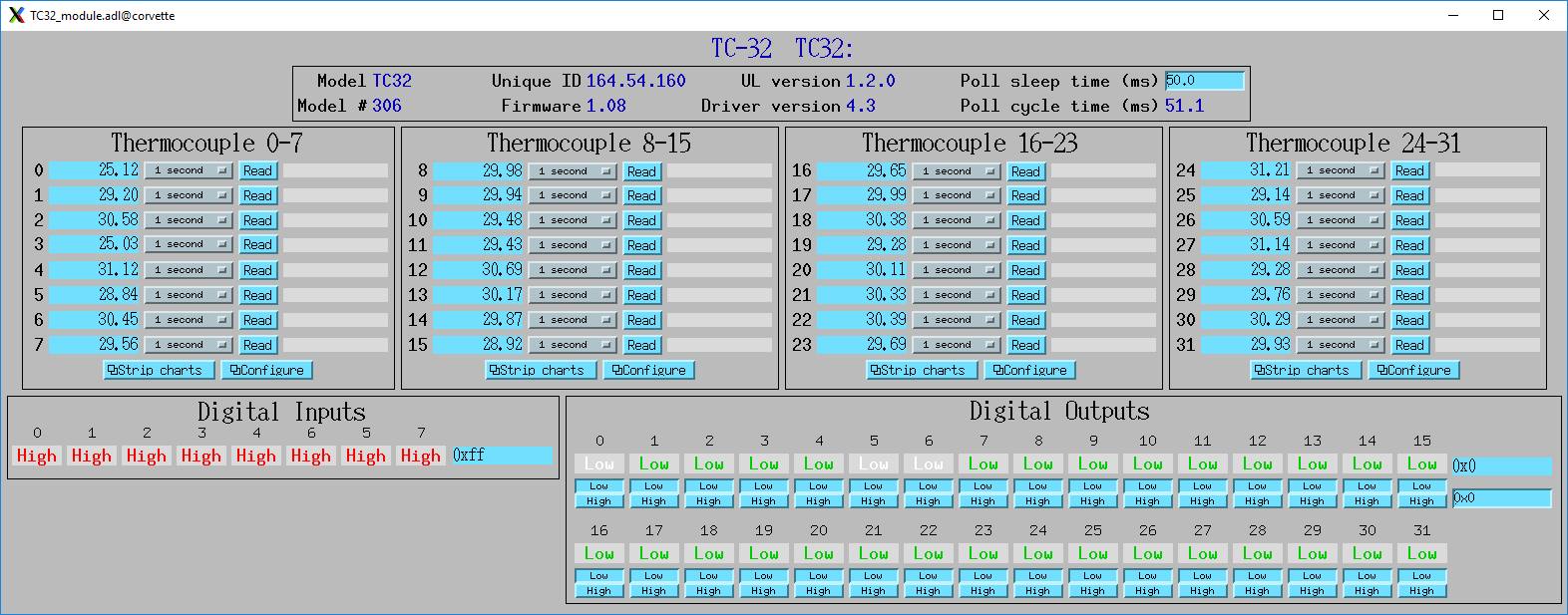Click Read for thermocouple 7
Screen dimensions: 1568x615
point(257,345)
